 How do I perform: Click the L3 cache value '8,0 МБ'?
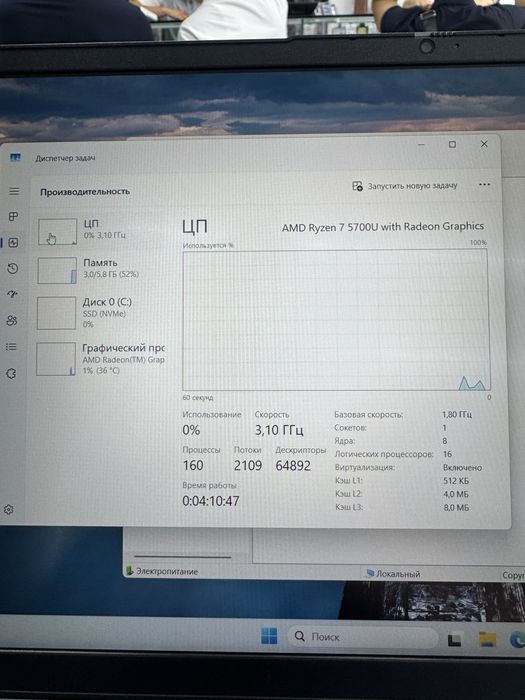(456, 508)
